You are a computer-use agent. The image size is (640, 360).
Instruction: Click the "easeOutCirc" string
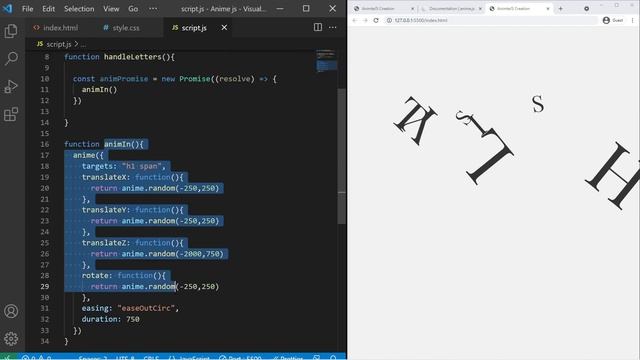tap(146, 308)
